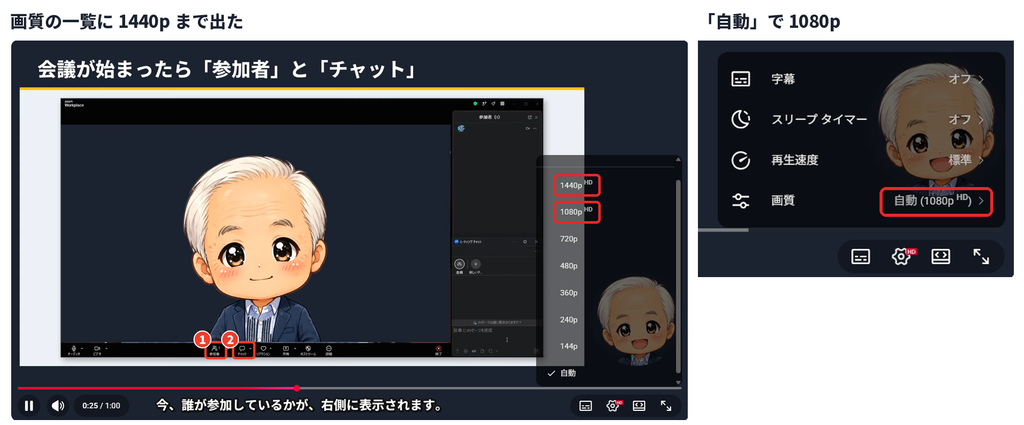
Task: Click green encryption shield atop Zoom window
Action: click(475, 103)
